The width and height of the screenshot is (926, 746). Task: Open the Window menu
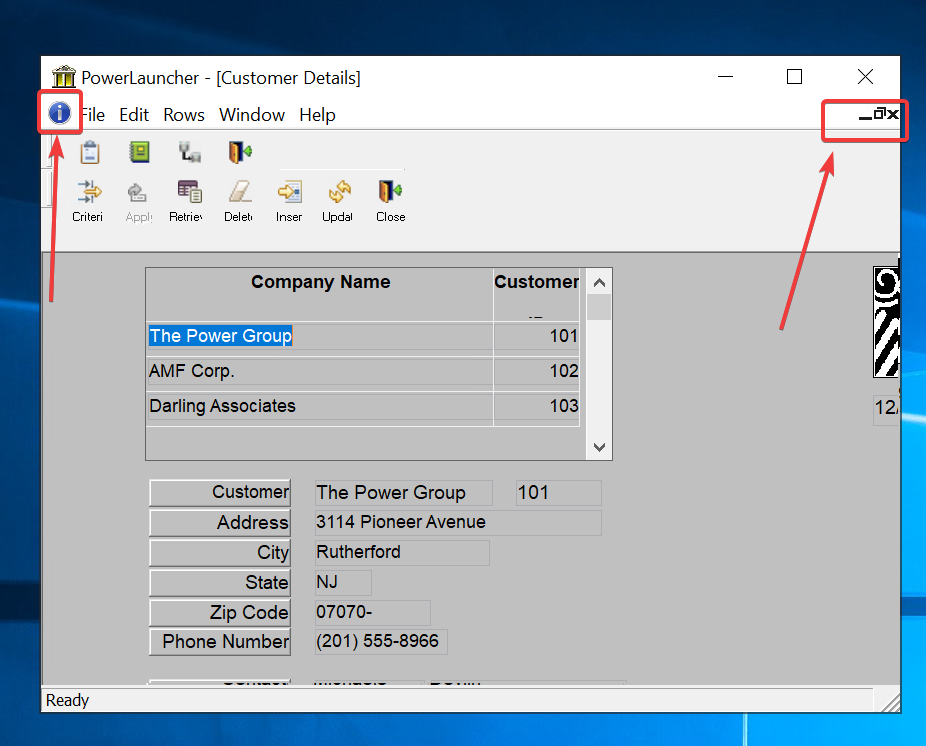[252, 115]
